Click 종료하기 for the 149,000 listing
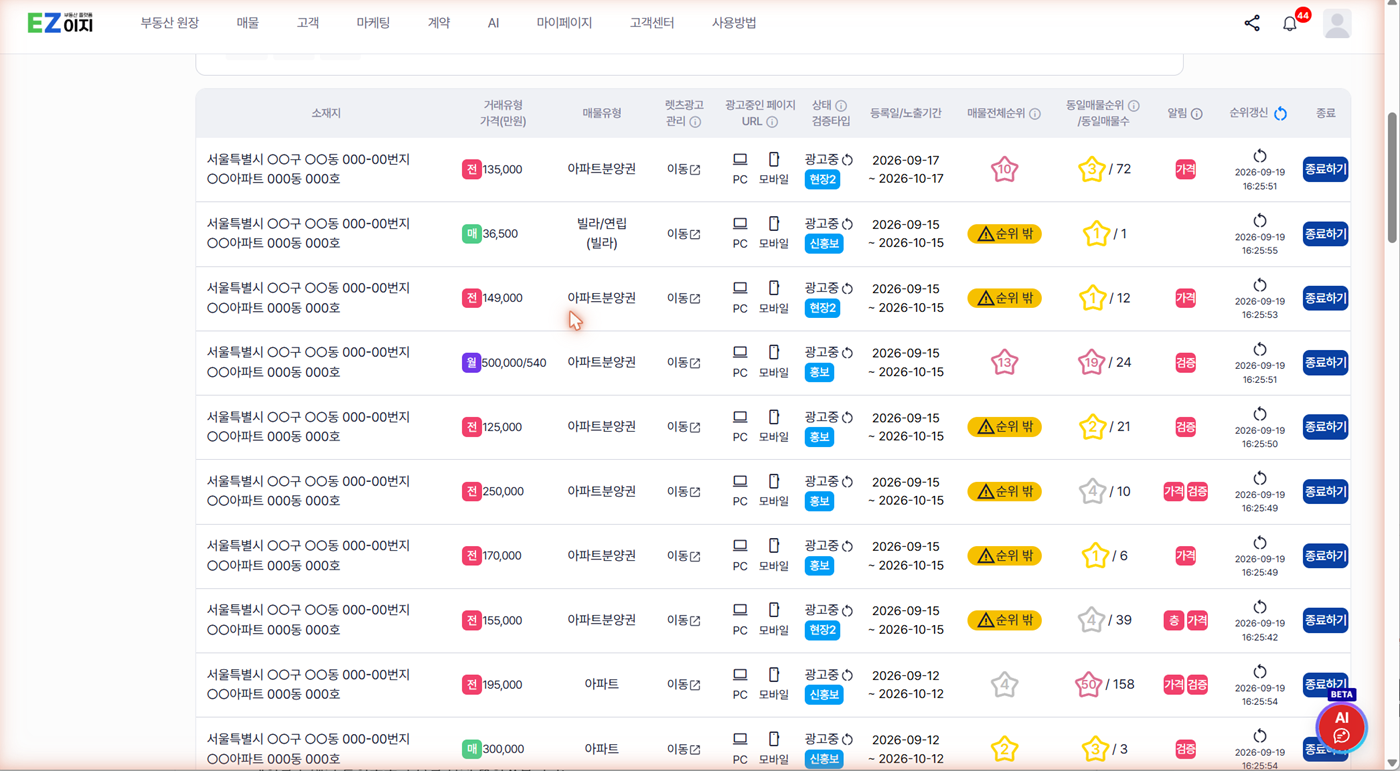Image resolution: width=1400 pixels, height=771 pixels. (x=1325, y=298)
